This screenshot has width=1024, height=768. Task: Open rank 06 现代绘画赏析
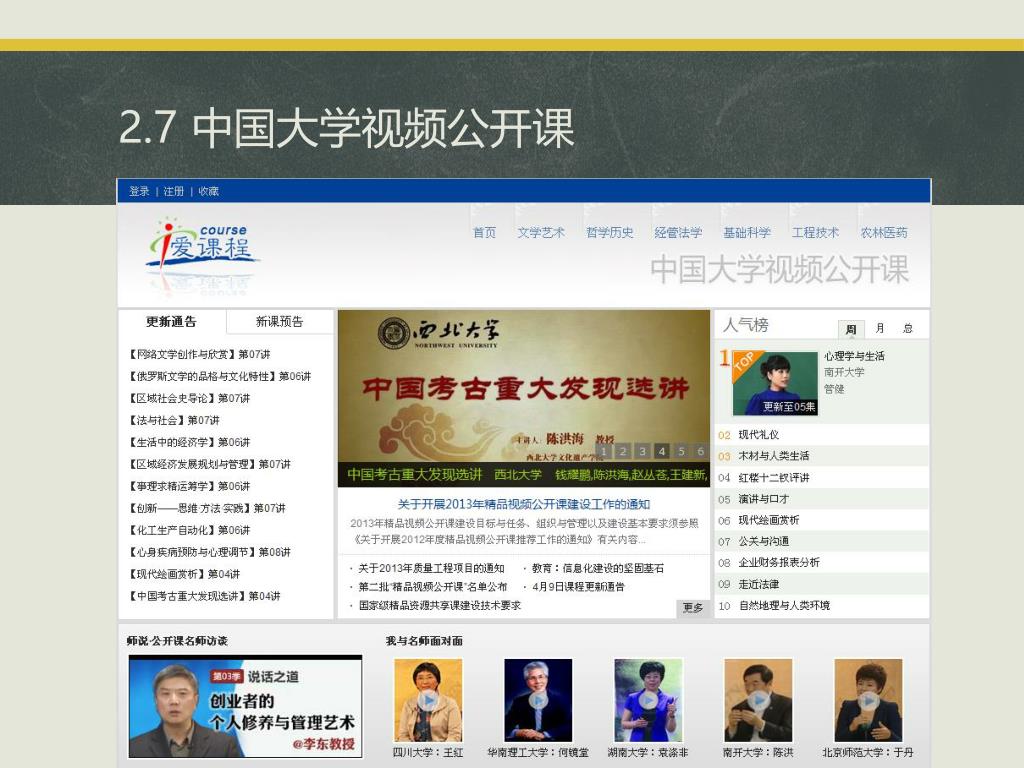click(x=768, y=520)
